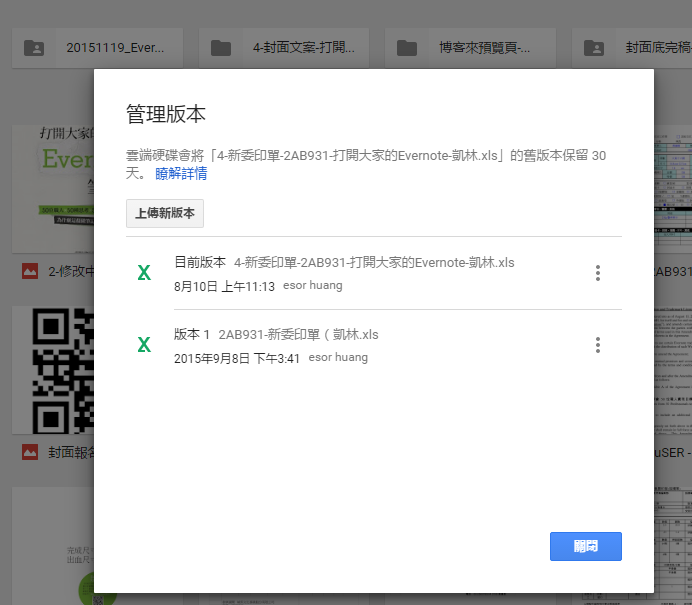Screen dimensions: 692x605
Task: Open three-dot menu for 目前版本 row
Action: (x=598, y=273)
